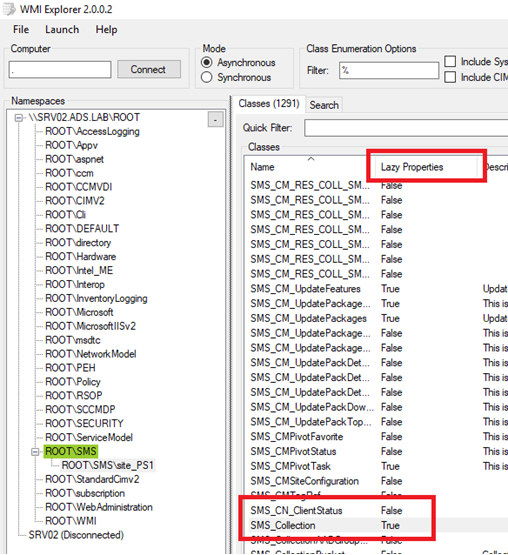The image size is (508, 555).
Task: Select Synchronous mode radio button
Action: click(206, 77)
